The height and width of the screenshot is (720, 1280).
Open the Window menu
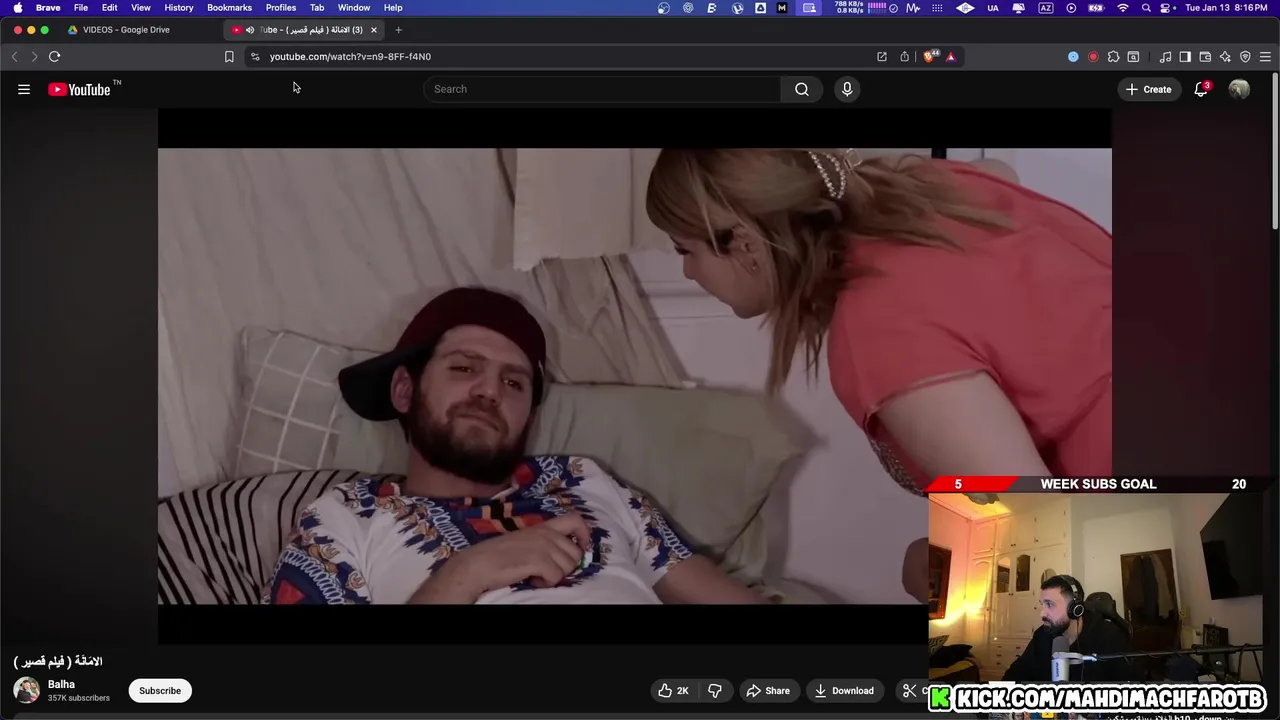(354, 8)
